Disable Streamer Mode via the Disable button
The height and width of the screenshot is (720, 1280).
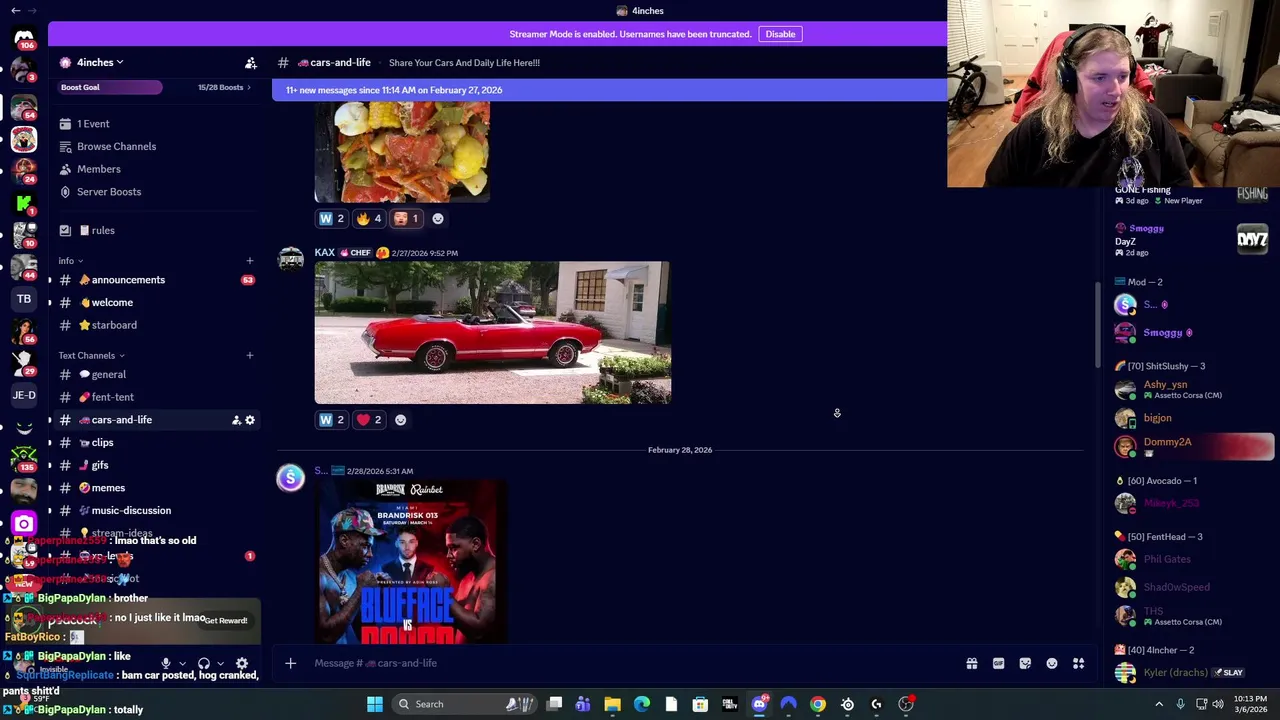(x=780, y=34)
